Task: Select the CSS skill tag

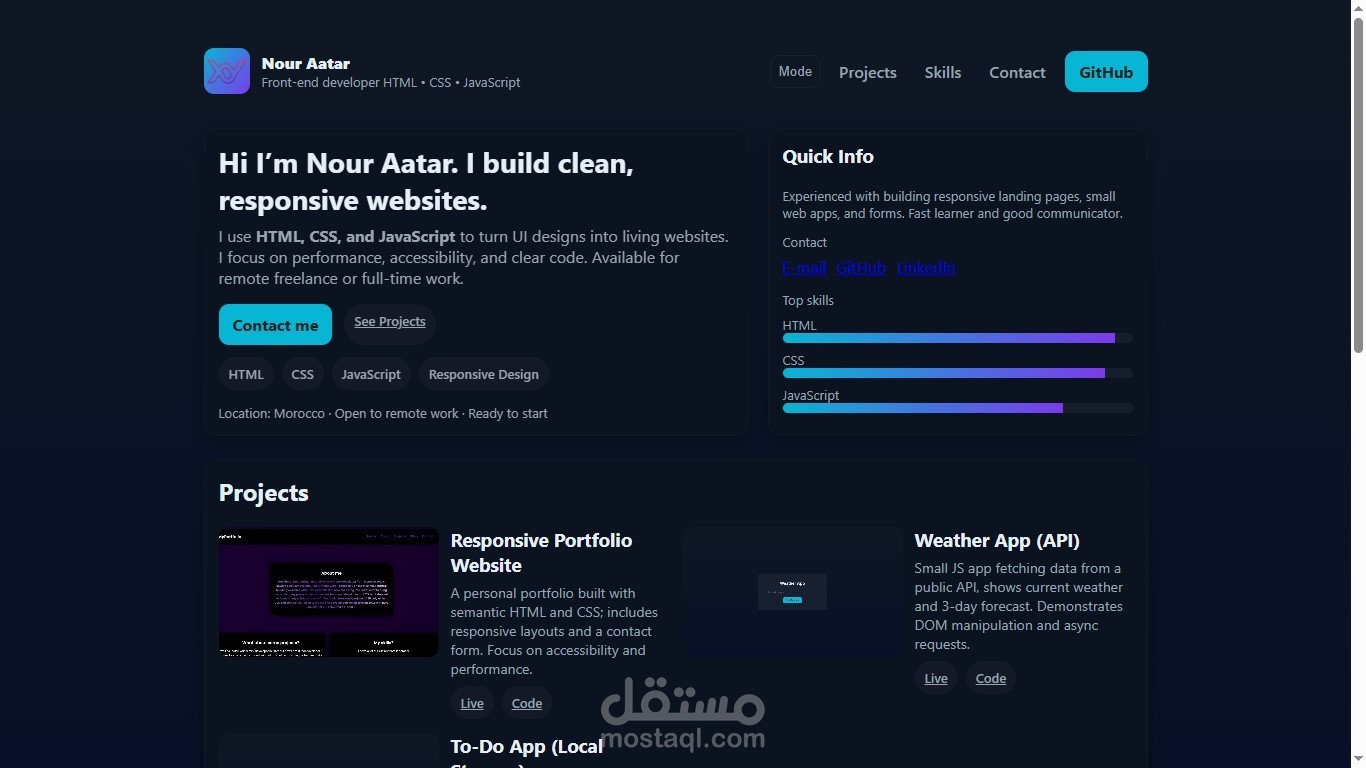Action: (302, 374)
